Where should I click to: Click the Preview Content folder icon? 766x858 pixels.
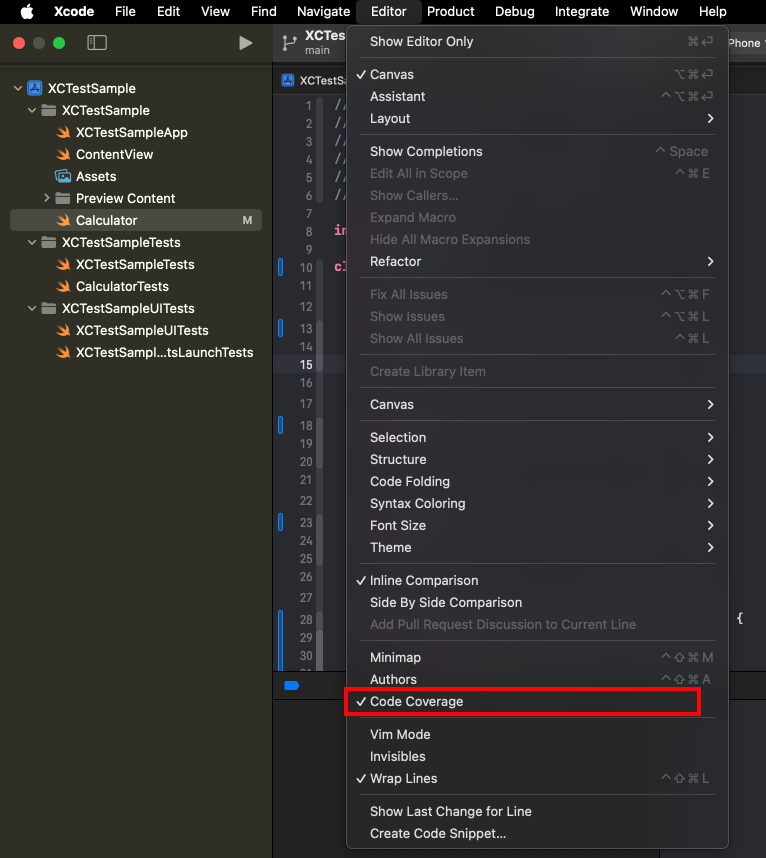(63, 198)
